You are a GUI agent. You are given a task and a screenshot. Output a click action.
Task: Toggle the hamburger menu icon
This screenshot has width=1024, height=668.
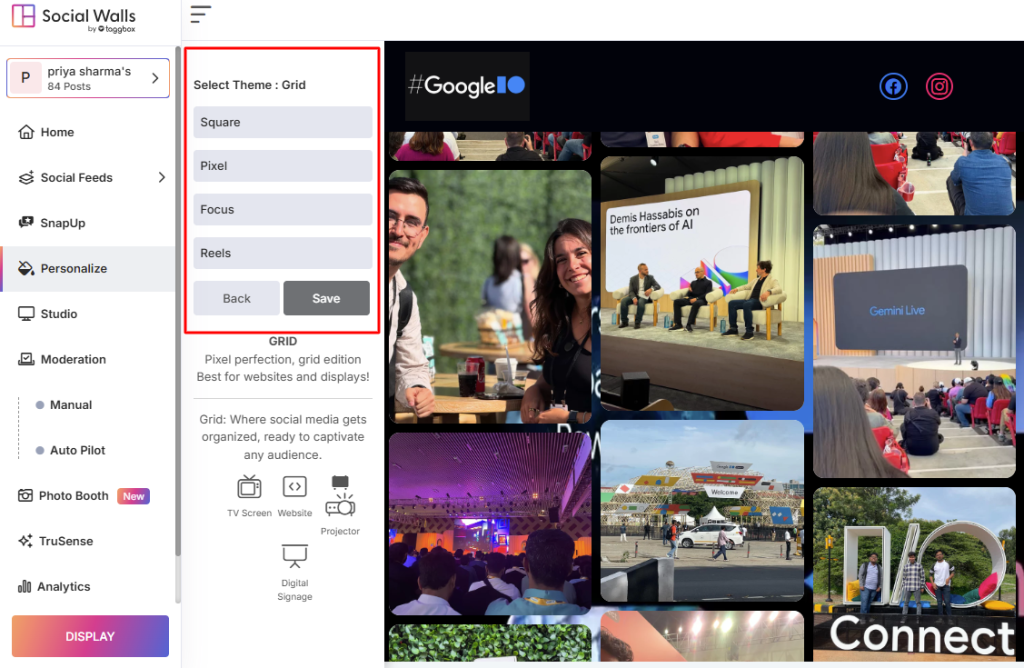click(201, 14)
